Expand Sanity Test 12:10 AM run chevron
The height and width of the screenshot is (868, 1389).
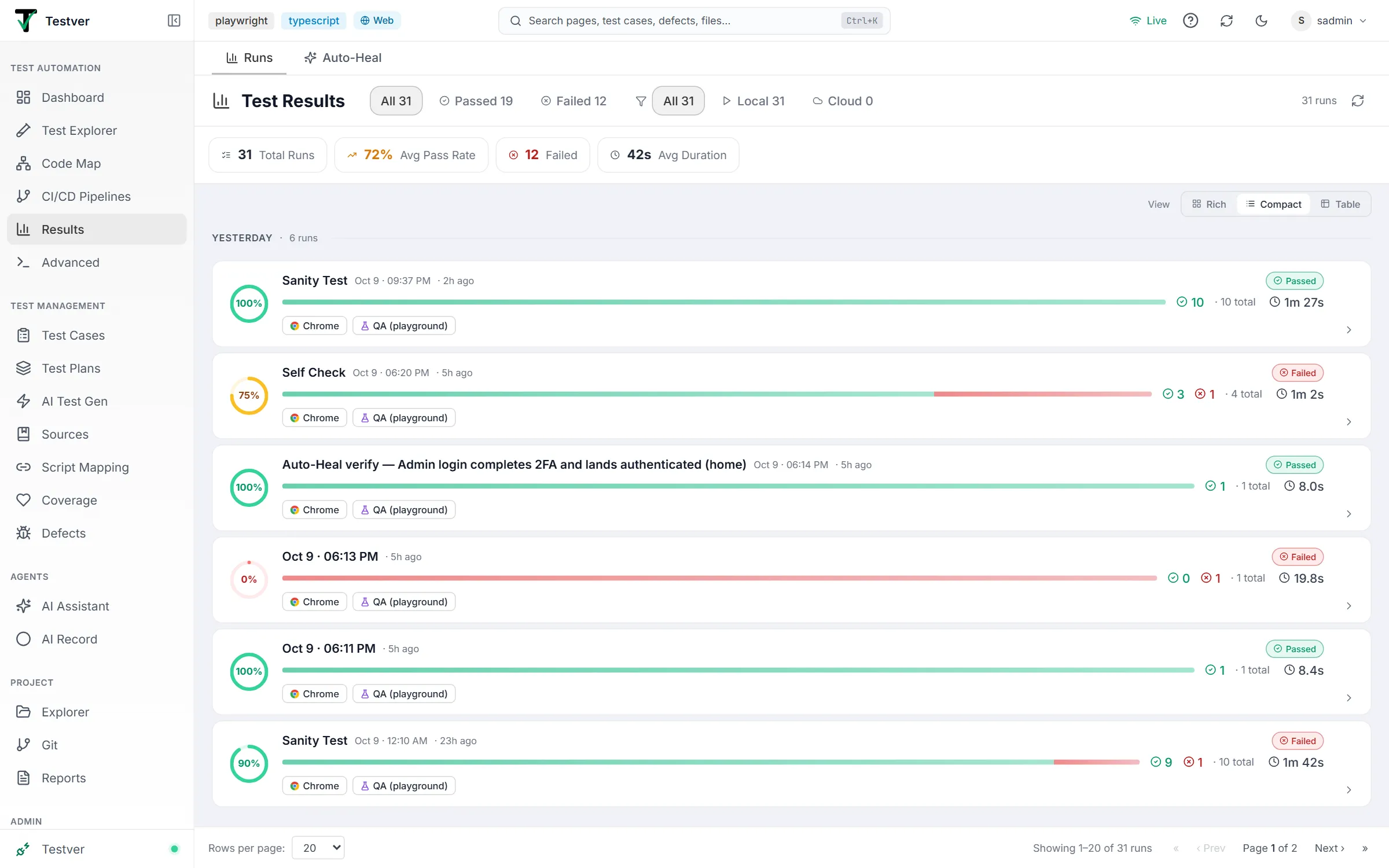click(1349, 790)
